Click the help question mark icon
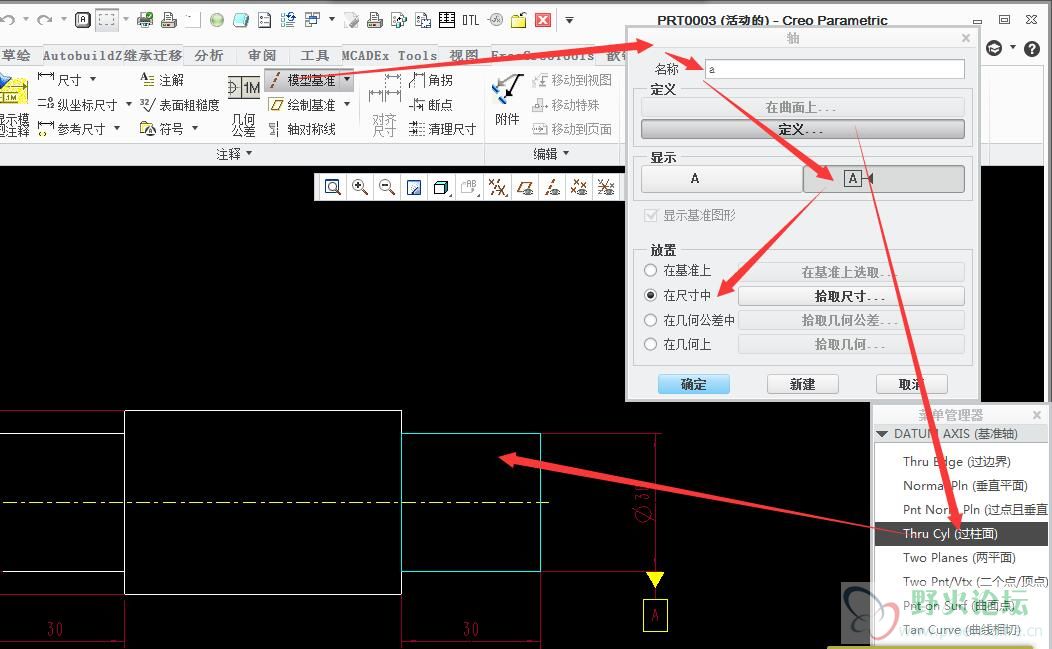This screenshot has width=1052, height=649. tap(1032, 48)
